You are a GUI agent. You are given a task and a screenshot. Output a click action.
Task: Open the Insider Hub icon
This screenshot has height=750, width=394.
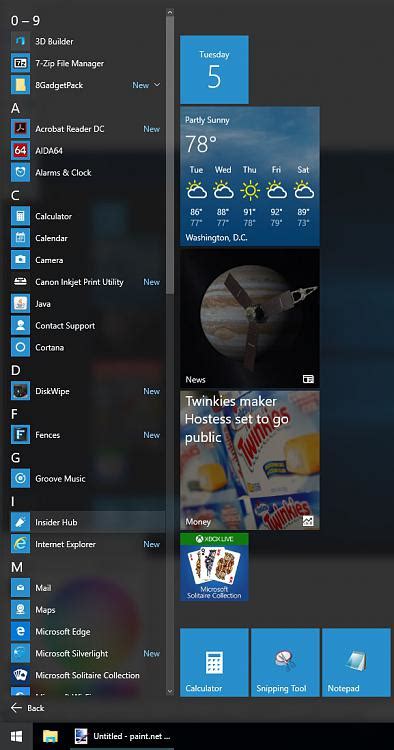click(20, 522)
